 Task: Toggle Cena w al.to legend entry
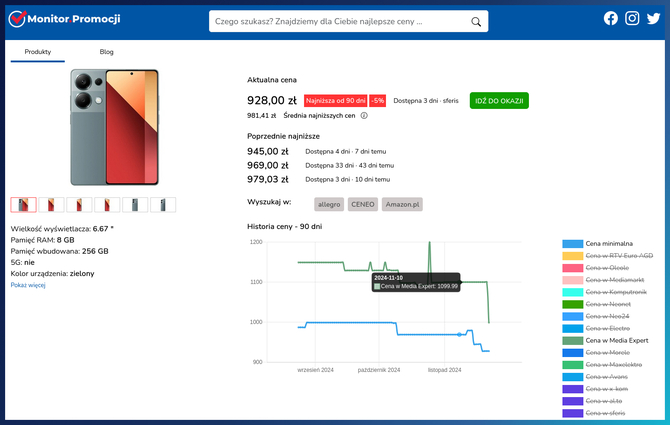coord(592,401)
